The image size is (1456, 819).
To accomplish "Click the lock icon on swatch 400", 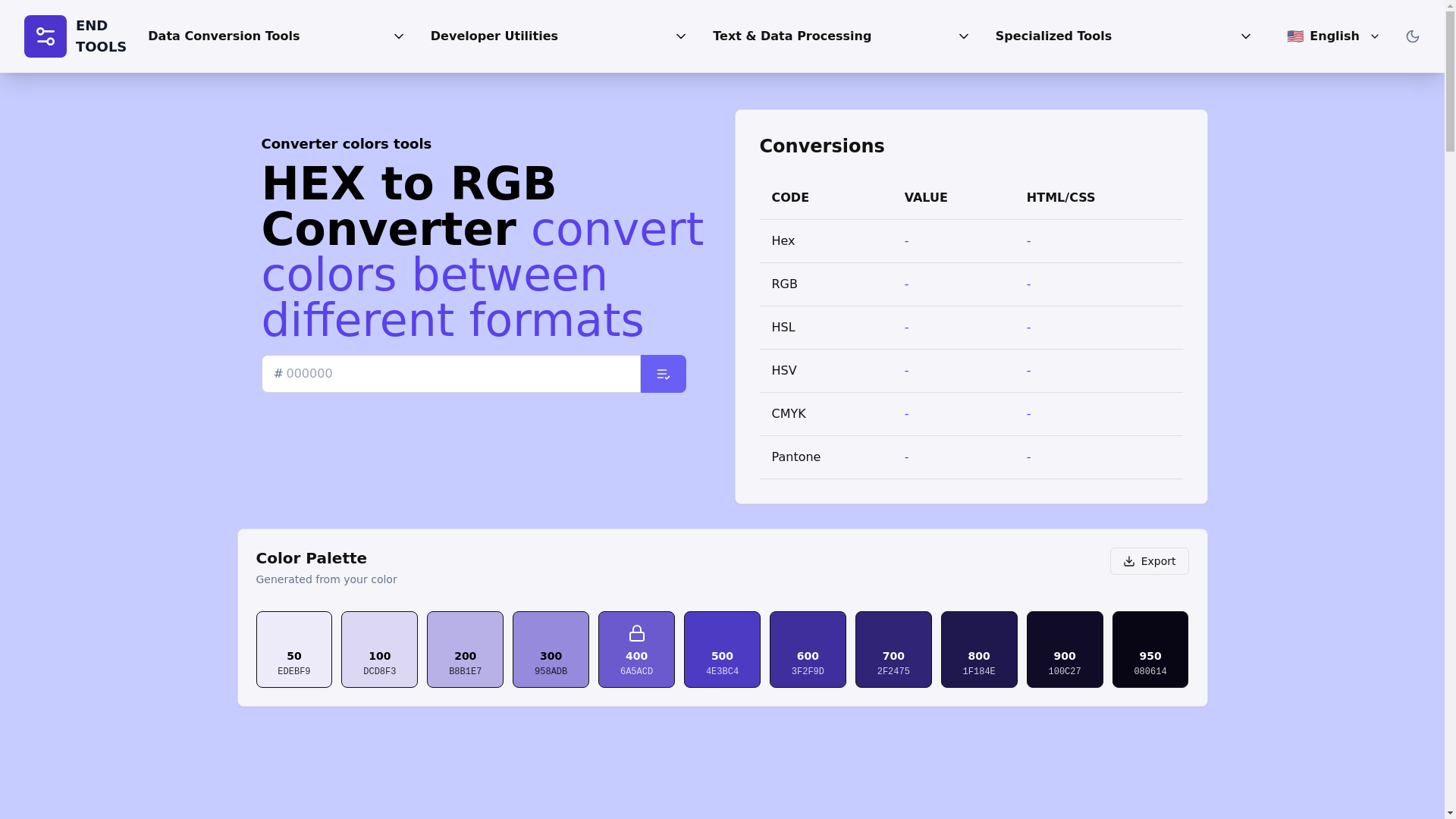I will tap(637, 633).
